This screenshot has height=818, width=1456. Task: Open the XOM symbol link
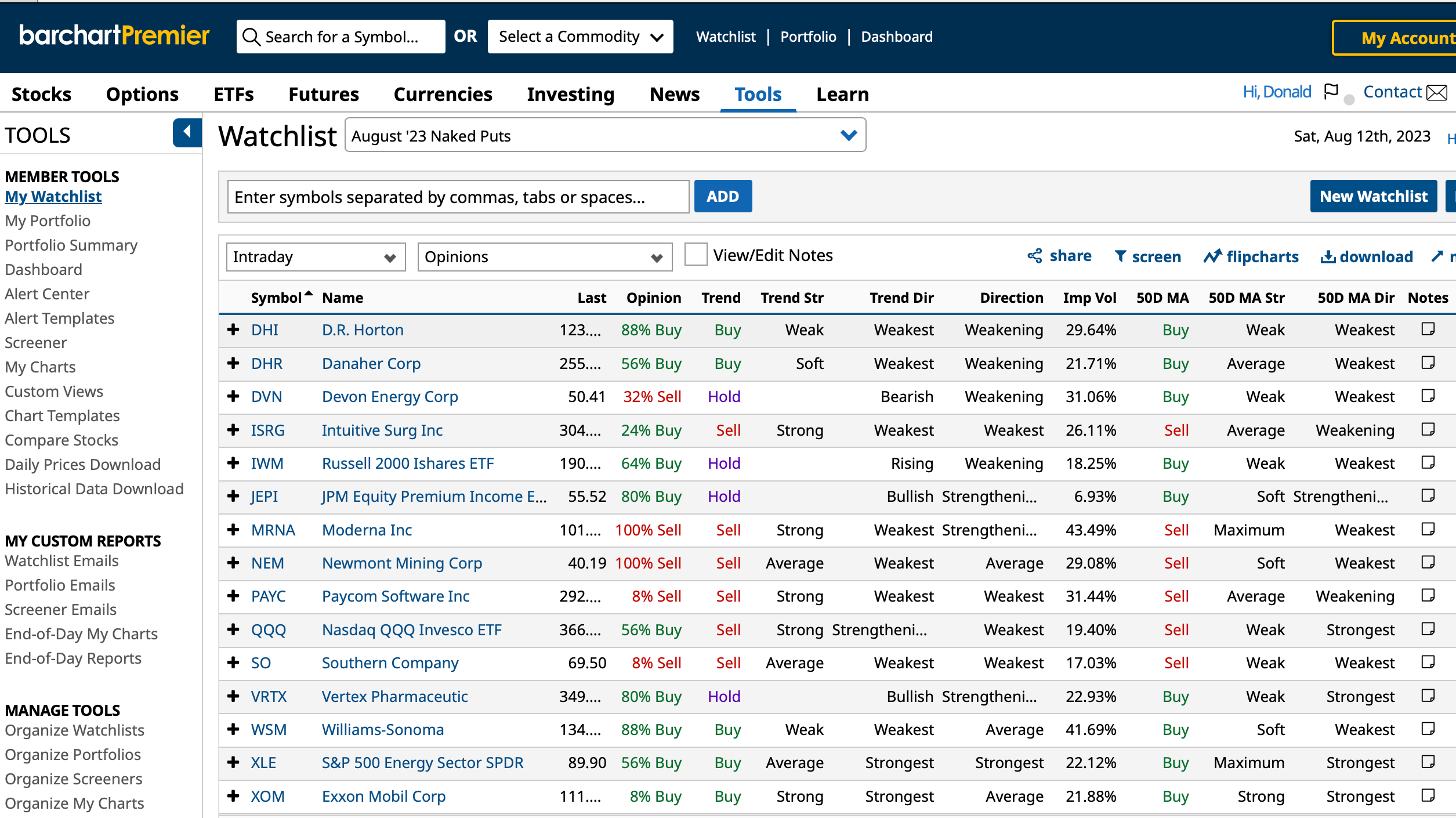(x=267, y=796)
